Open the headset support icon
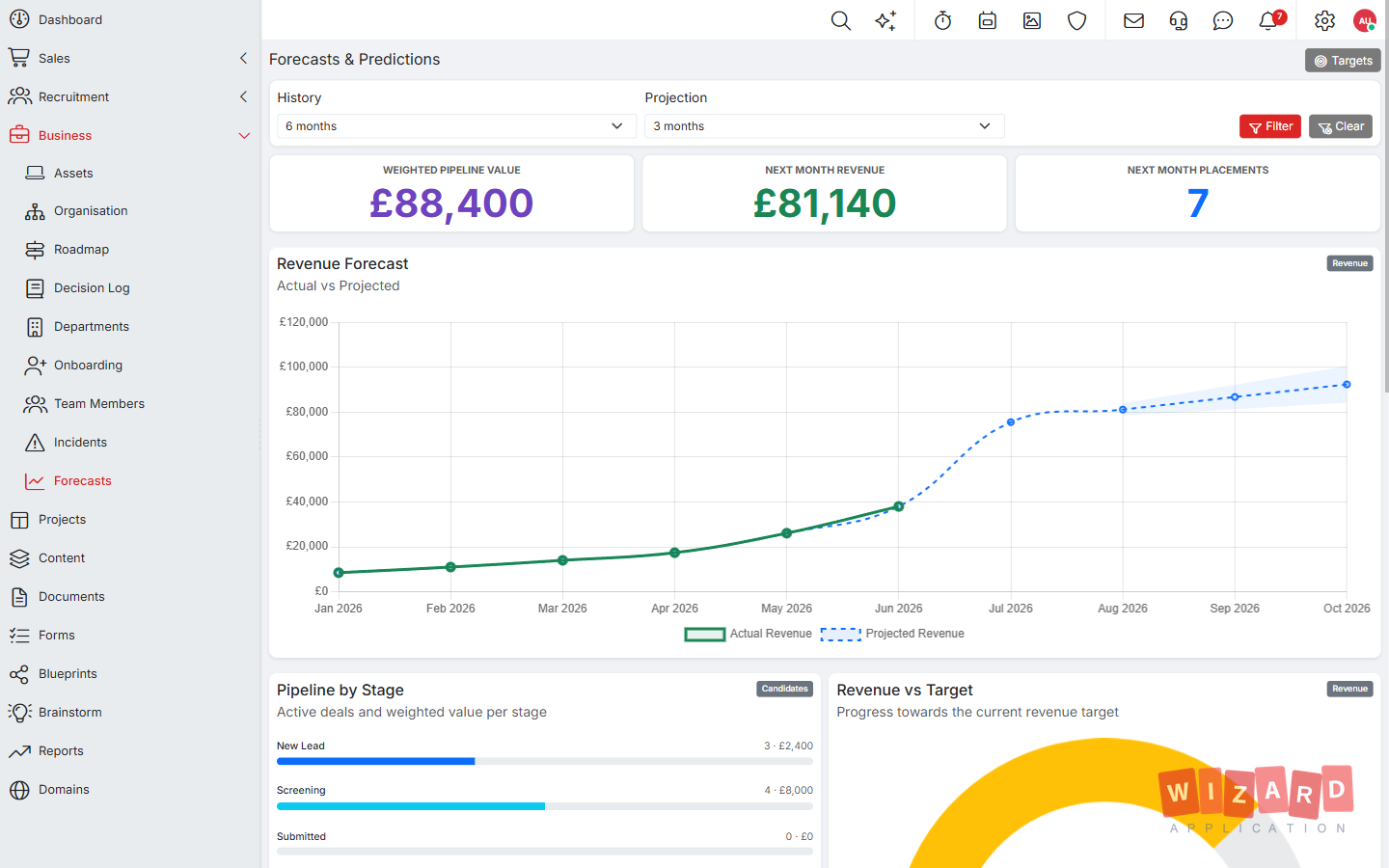Screen dimensions: 1389x868 [x=1179, y=20]
